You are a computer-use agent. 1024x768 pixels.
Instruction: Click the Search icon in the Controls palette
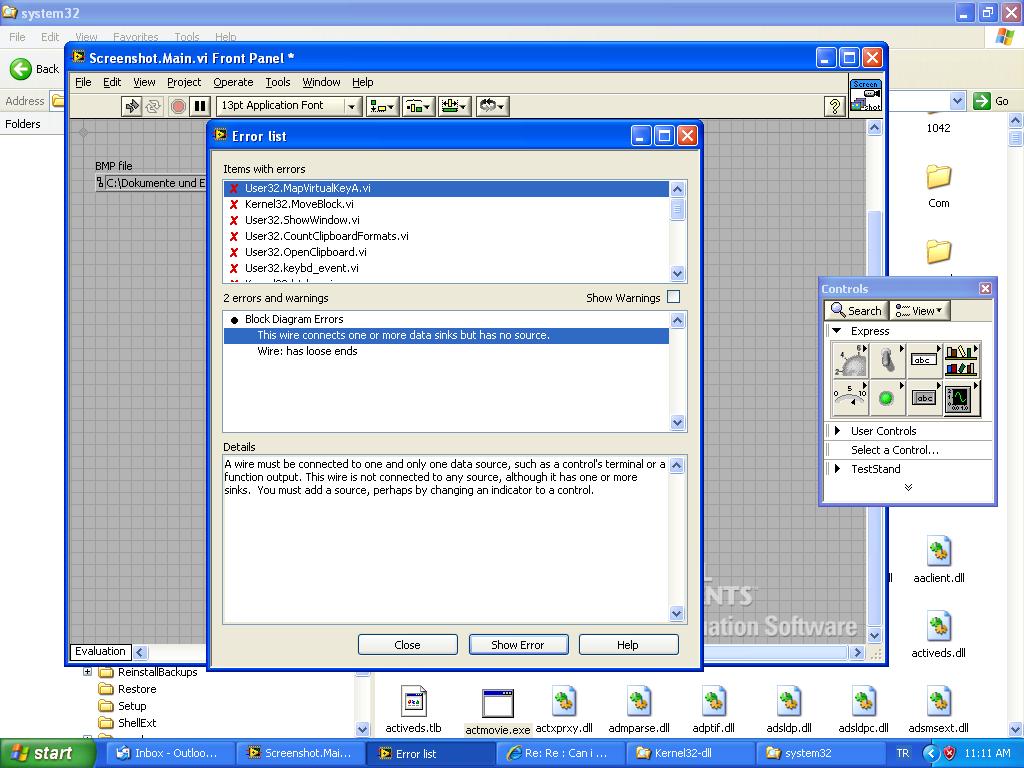[x=855, y=310]
